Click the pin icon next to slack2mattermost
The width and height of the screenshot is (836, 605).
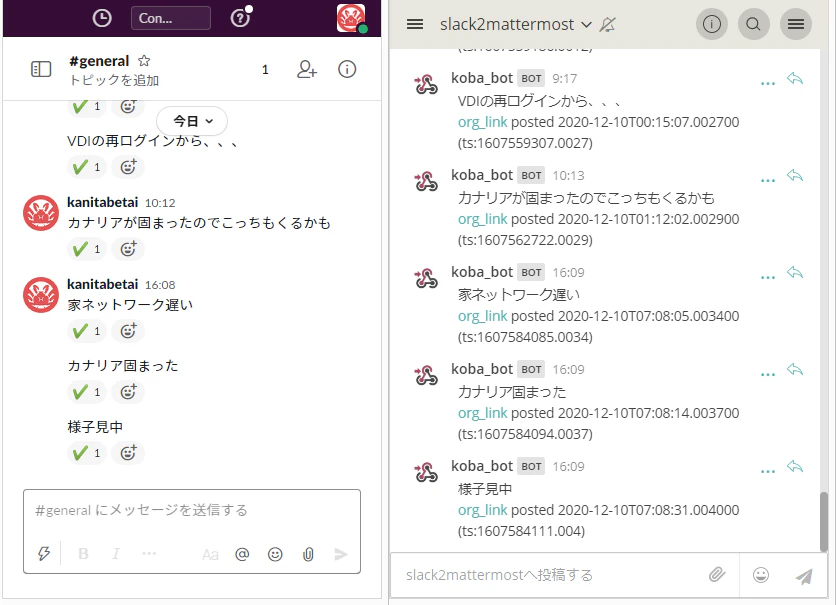click(607, 24)
